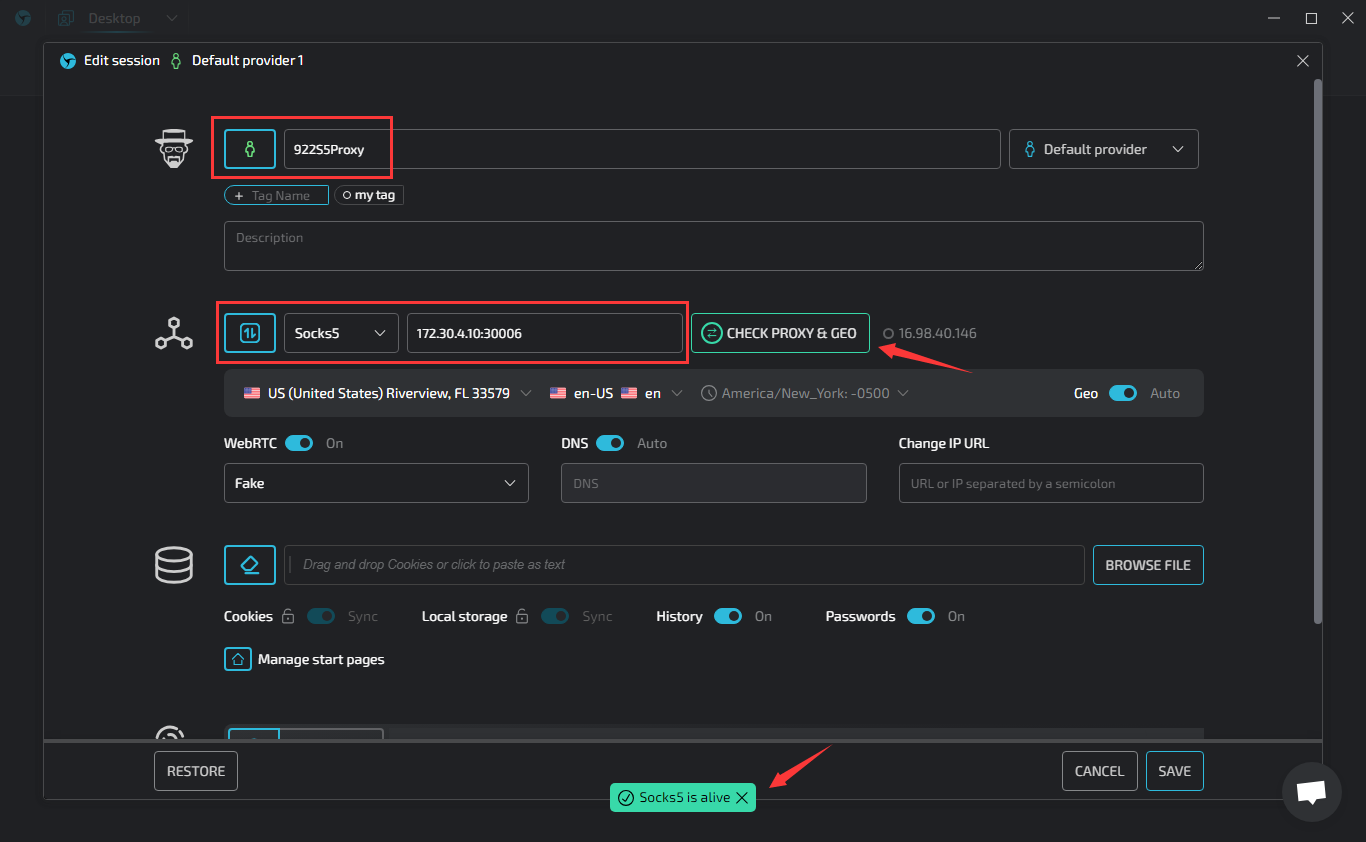
Task: Open the live chat bubble widget
Action: [x=1310, y=792]
